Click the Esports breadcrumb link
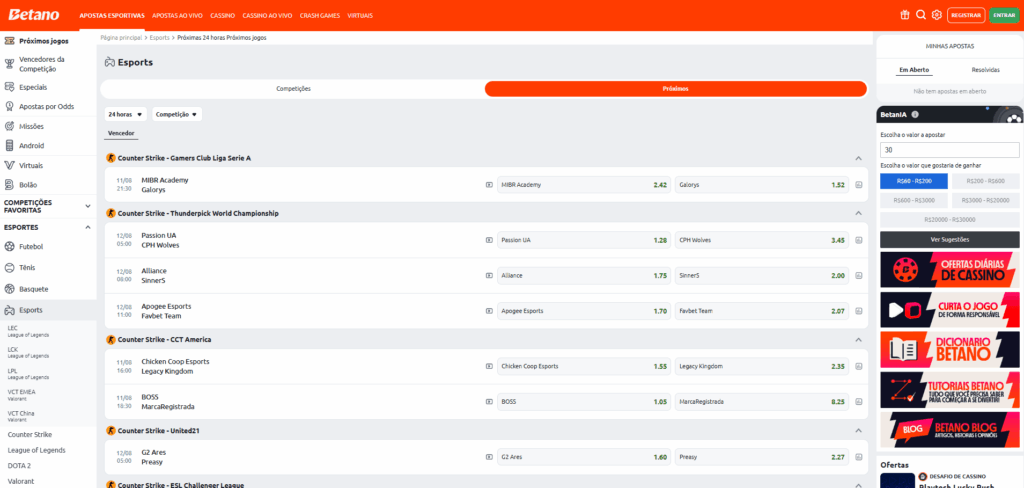The image size is (1024, 488). (159, 38)
